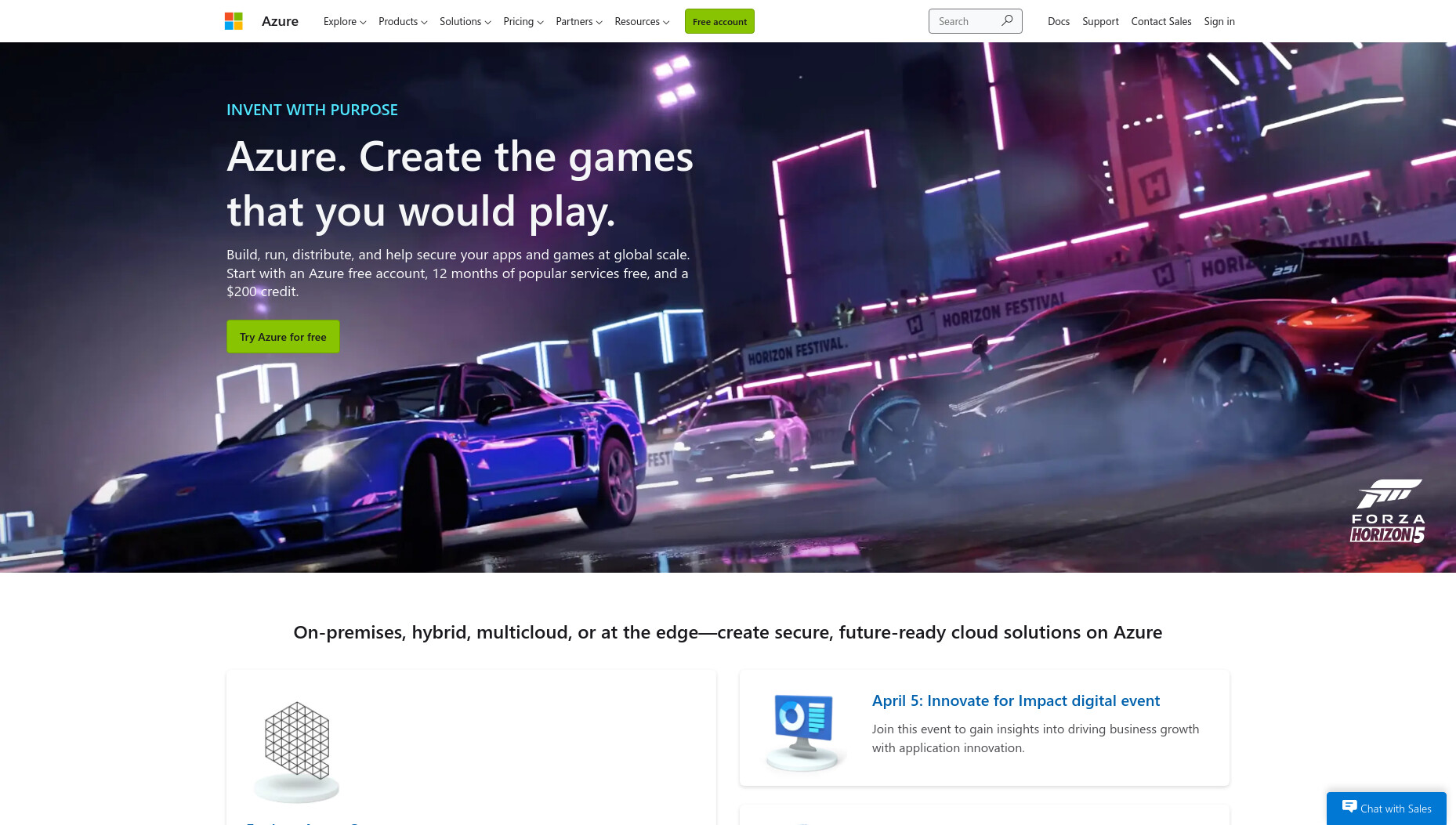1456x825 pixels.
Task: Expand the Explore menu
Action: (345, 21)
